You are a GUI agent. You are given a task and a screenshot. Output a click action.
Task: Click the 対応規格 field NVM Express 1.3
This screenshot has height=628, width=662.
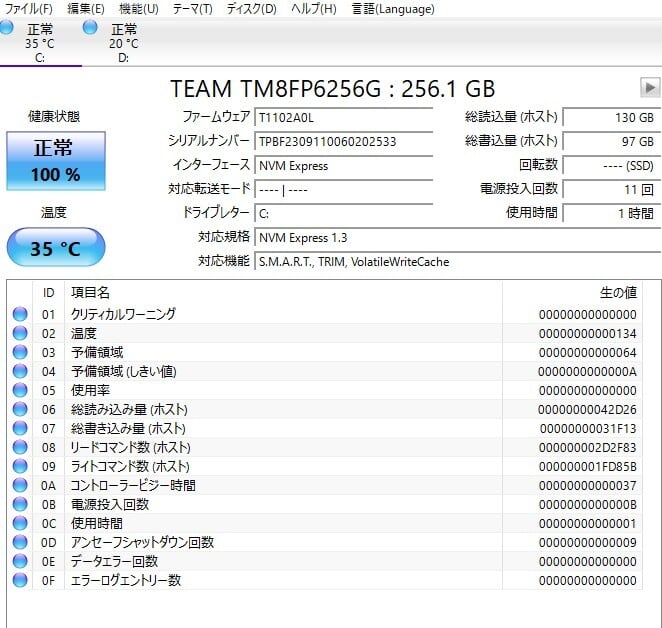click(x=458, y=238)
